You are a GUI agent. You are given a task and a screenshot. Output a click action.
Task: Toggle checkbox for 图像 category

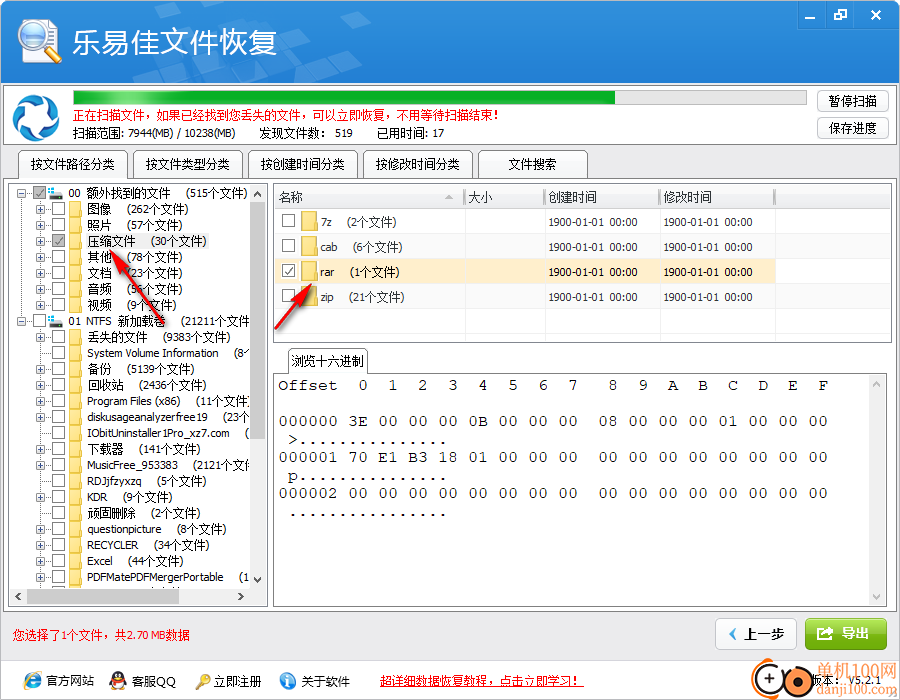point(59,208)
